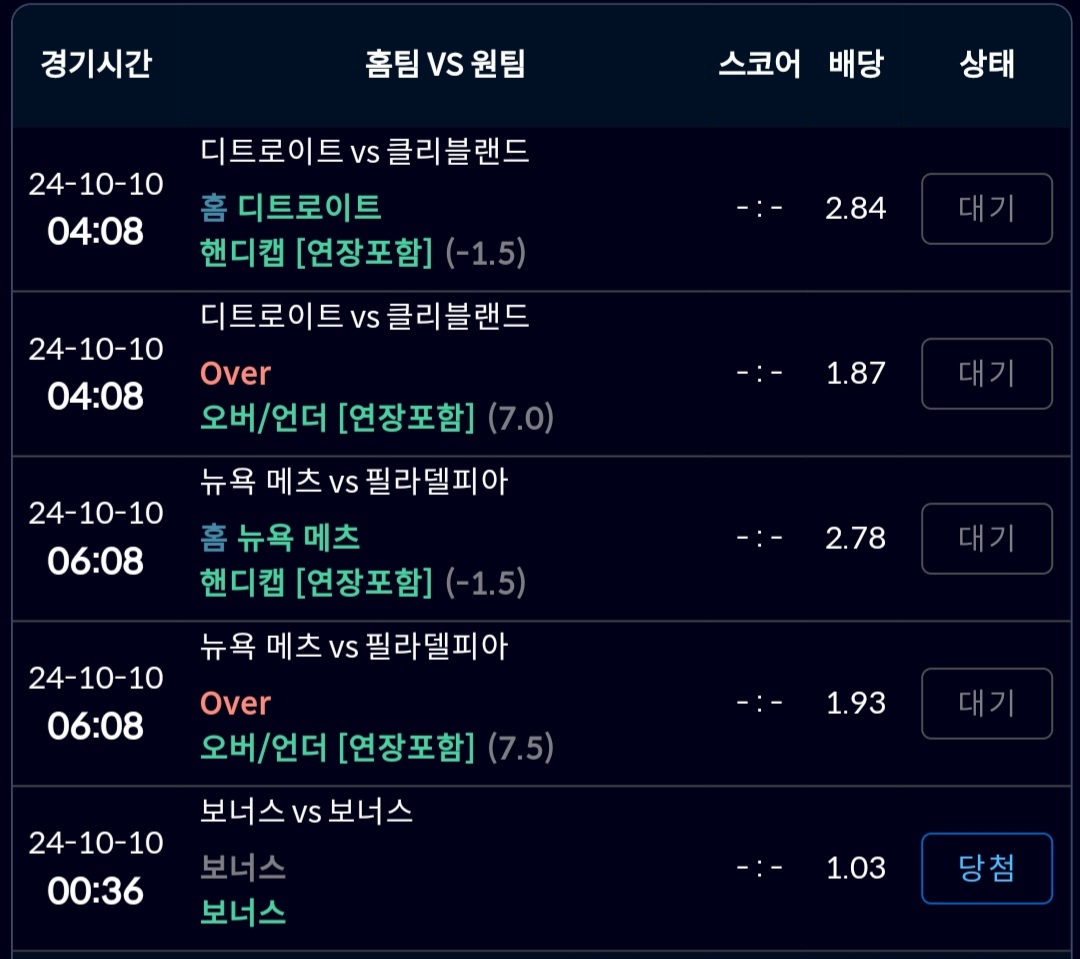Click the 2.84 odds value
Screen dimensions: 1080x959
[x=855, y=208]
